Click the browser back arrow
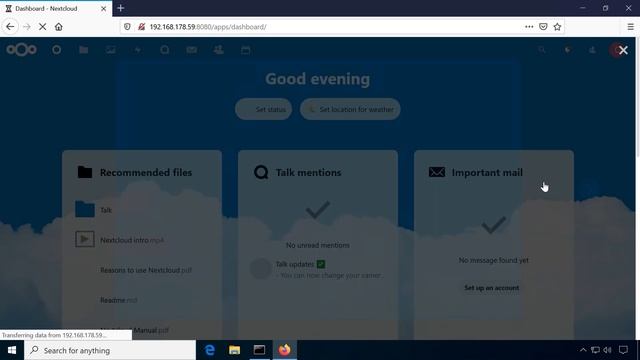The height and width of the screenshot is (360, 640). click(10, 27)
